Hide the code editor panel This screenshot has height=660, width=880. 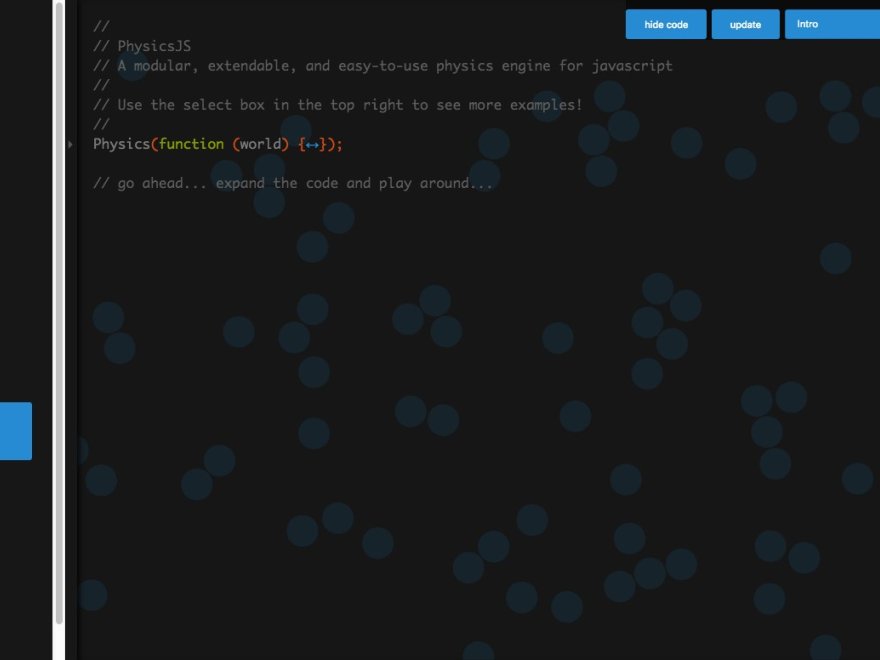[x=665, y=24]
